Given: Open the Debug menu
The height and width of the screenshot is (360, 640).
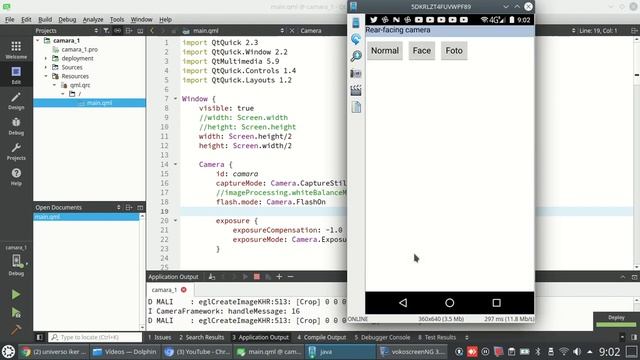Looking at the screenshot, I should 67,20.
